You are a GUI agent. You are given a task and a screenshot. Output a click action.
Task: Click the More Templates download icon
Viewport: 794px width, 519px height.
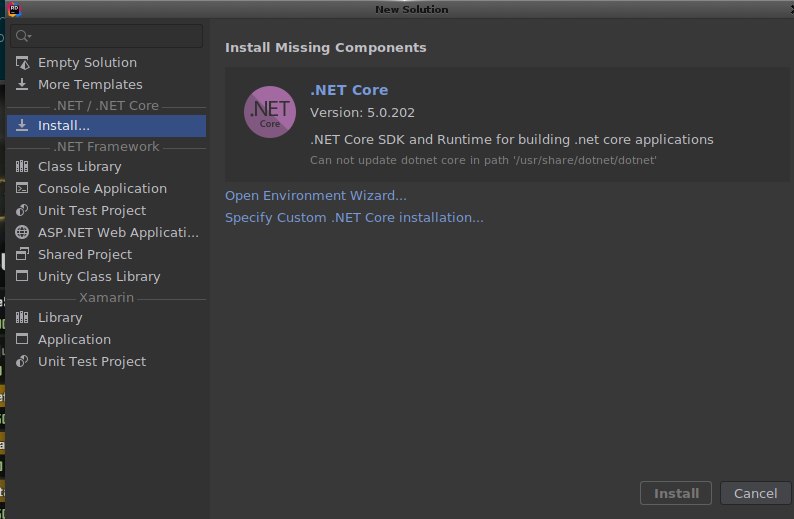tap(22, 84)
